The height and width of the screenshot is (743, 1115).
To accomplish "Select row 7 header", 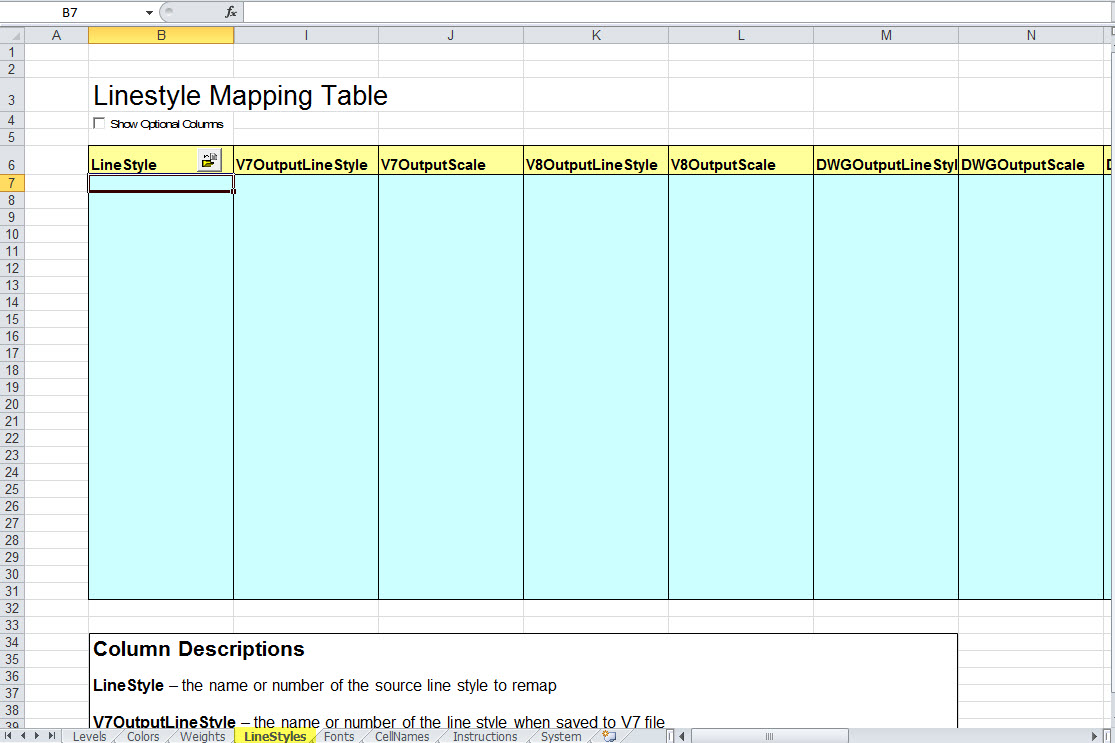I will click(x=12, y=183).
